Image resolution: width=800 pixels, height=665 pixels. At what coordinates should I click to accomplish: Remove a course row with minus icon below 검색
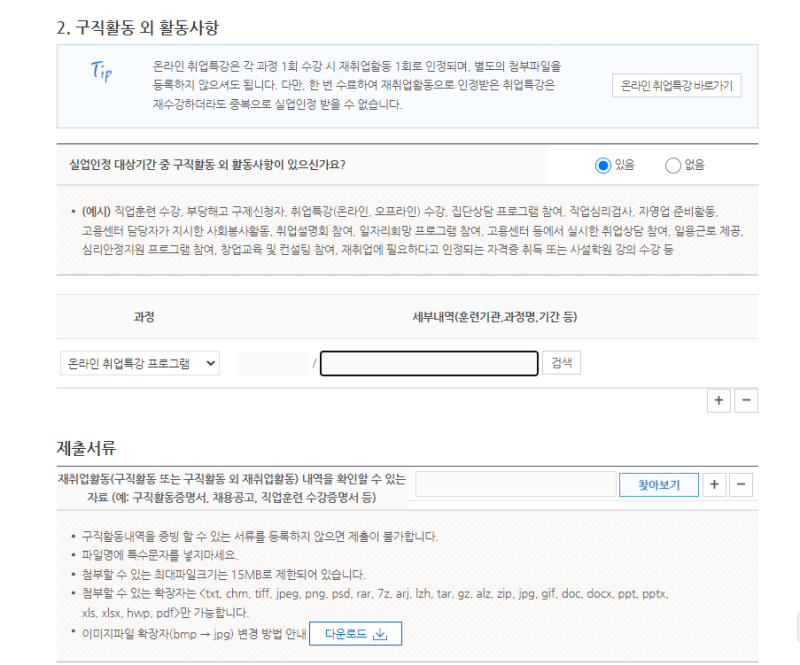point(746,400)
